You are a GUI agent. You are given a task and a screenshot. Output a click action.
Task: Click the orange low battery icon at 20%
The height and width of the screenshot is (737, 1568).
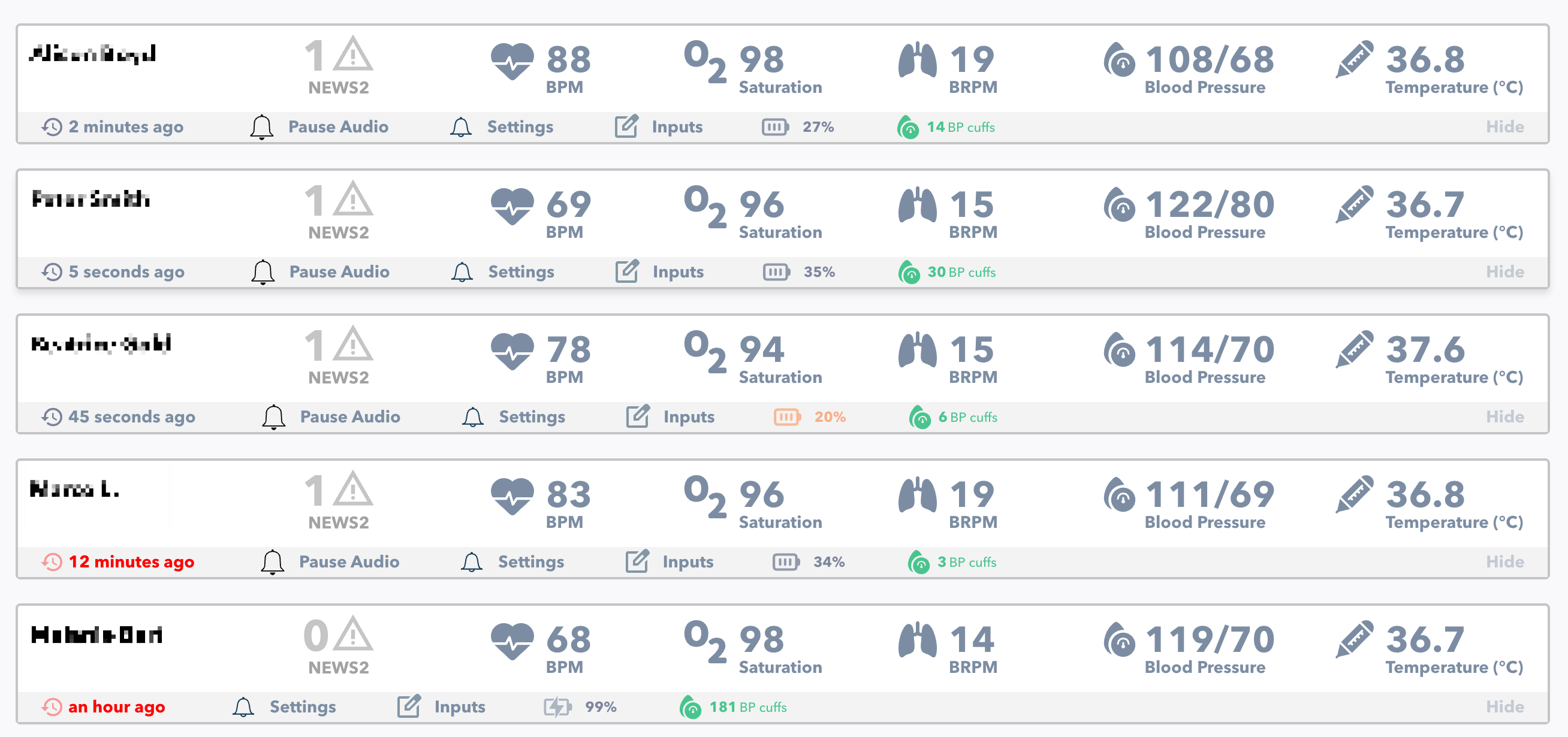click(786, 417)
